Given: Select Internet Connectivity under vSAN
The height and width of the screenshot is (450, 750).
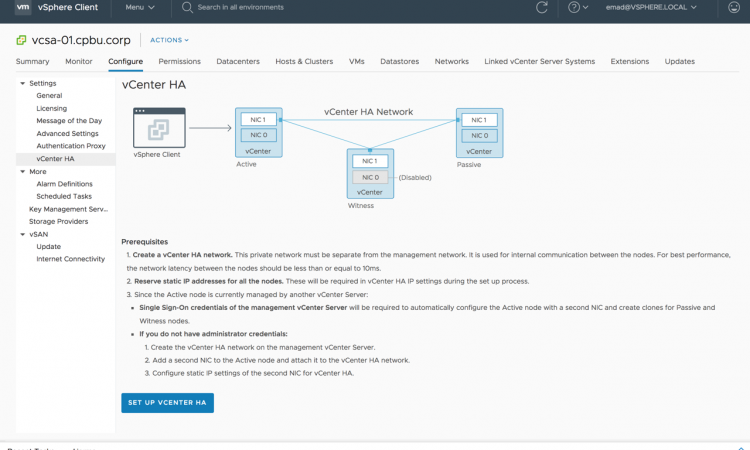Looking at the screenshot, I should (x=70, y=259).
